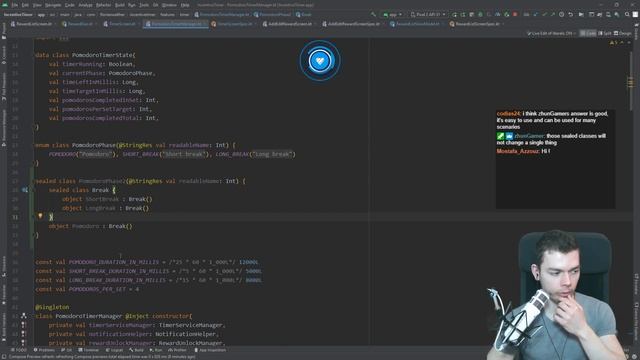Image resolution: width=640 pixels, height=360 pixels.
Task: Open the Build menu
Action: click(120, 5)
